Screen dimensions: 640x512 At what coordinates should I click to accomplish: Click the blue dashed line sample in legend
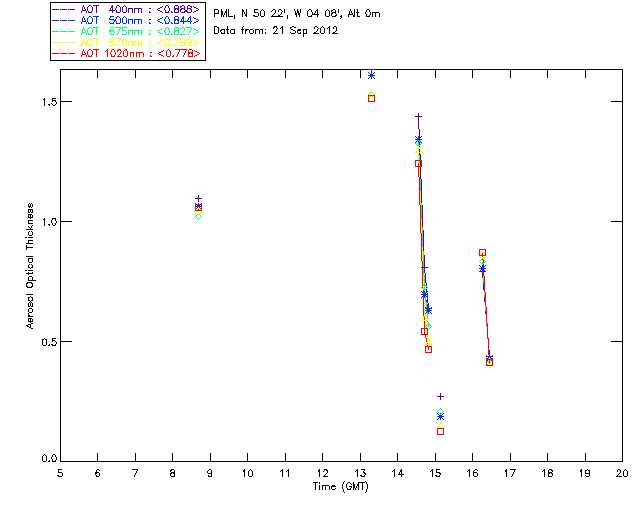click(64, 20)
